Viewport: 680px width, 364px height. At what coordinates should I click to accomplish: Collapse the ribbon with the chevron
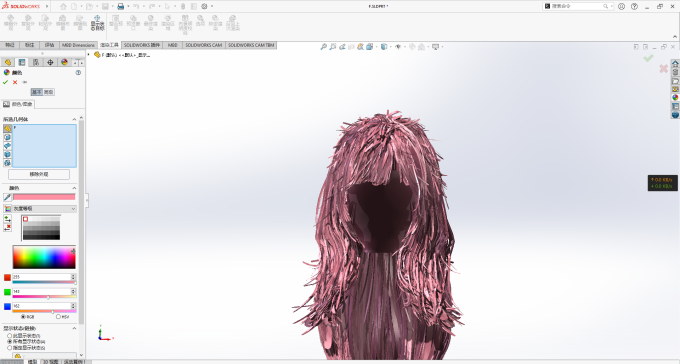point(675,37)
